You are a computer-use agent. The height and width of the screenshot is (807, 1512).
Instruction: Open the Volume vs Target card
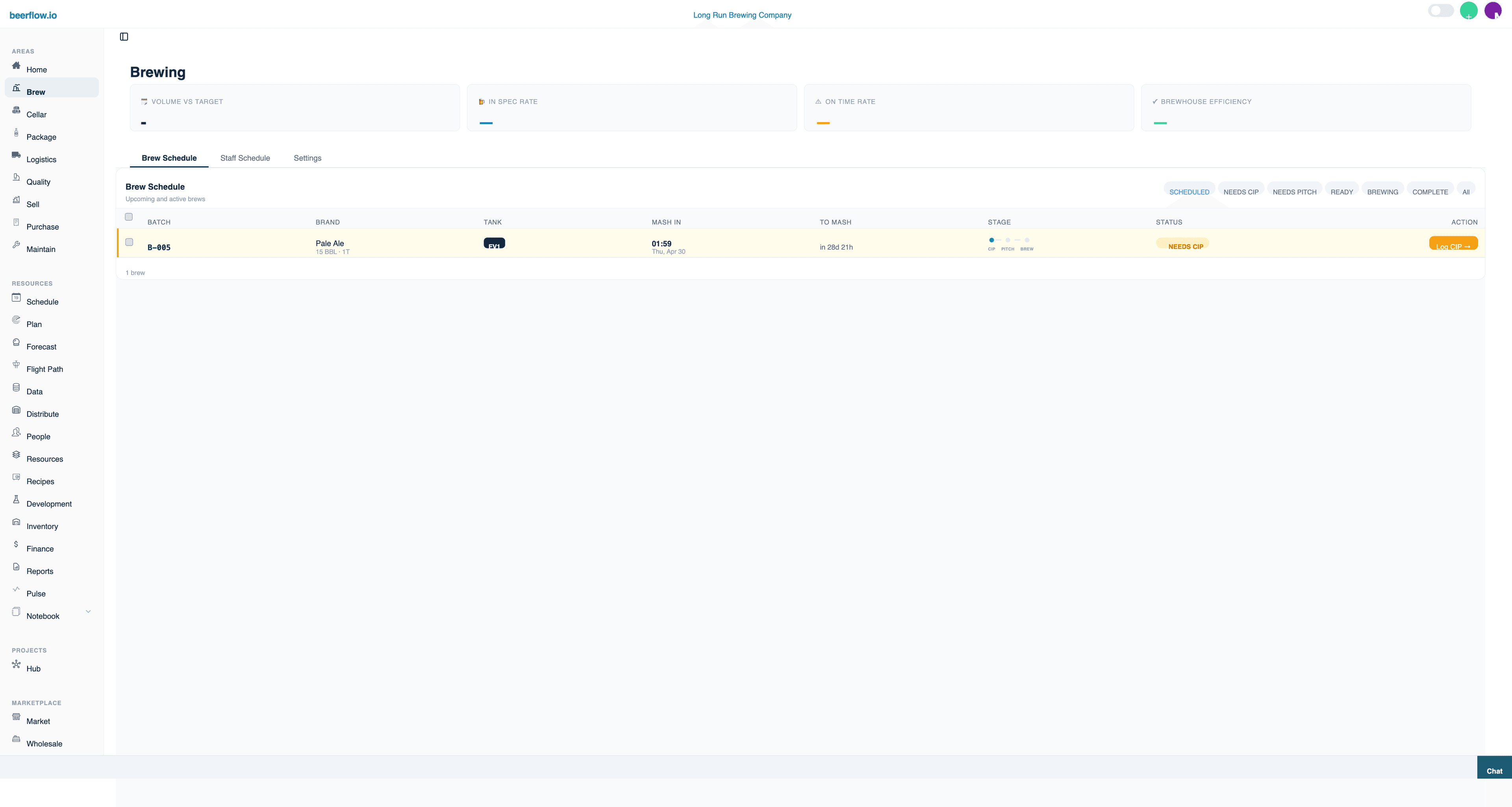pyautogui.click(x=295, y=108)
